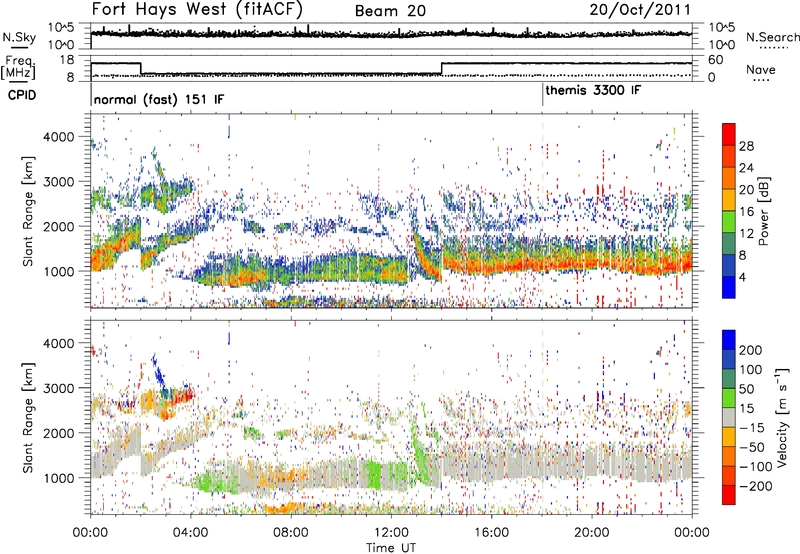The width and height of the screenshot is (800, 554).
Task: Click the blue bottom of Power color bar
Action: point(729,287)
